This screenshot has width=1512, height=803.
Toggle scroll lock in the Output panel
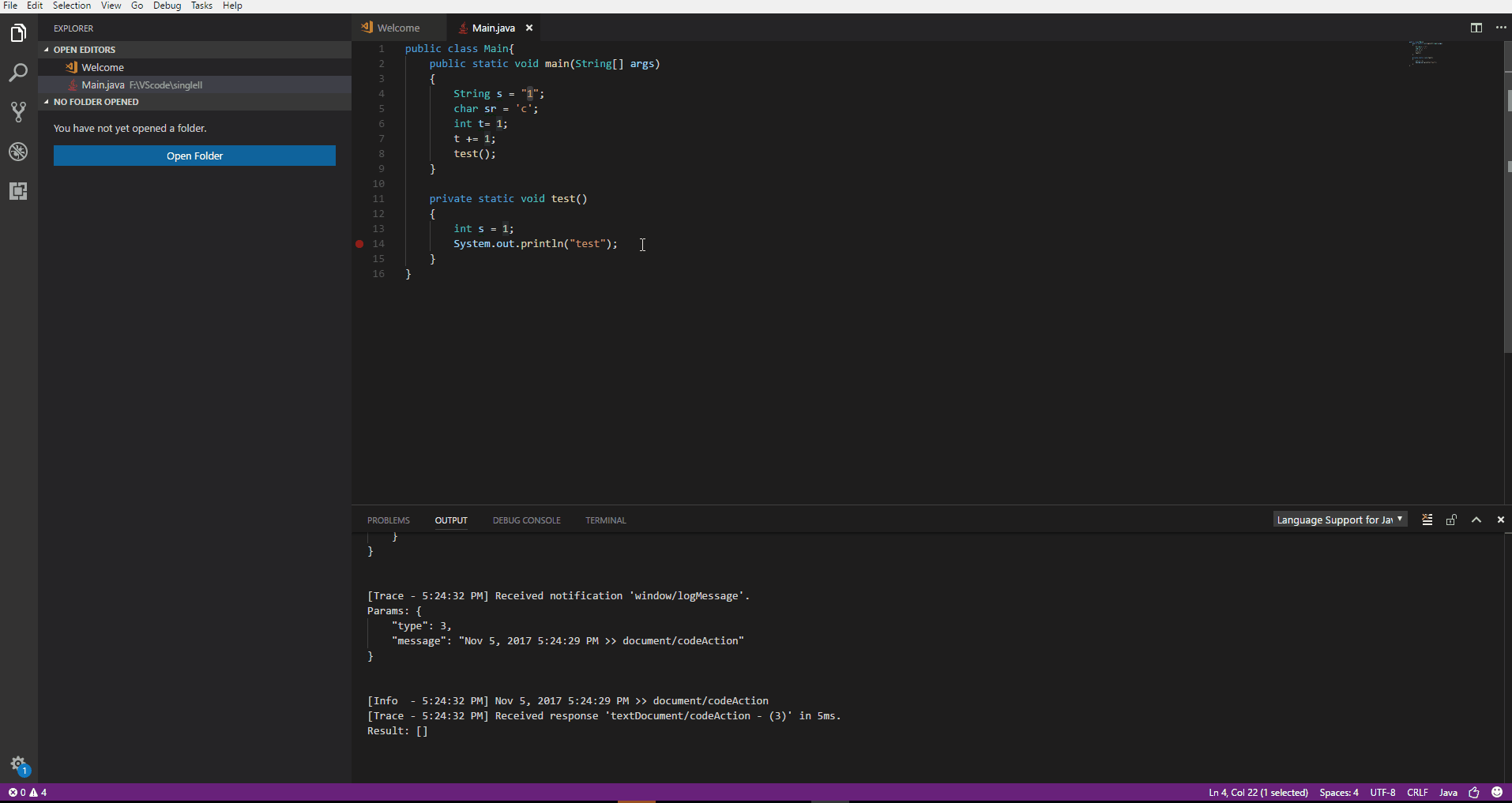tap(1451, 520)
